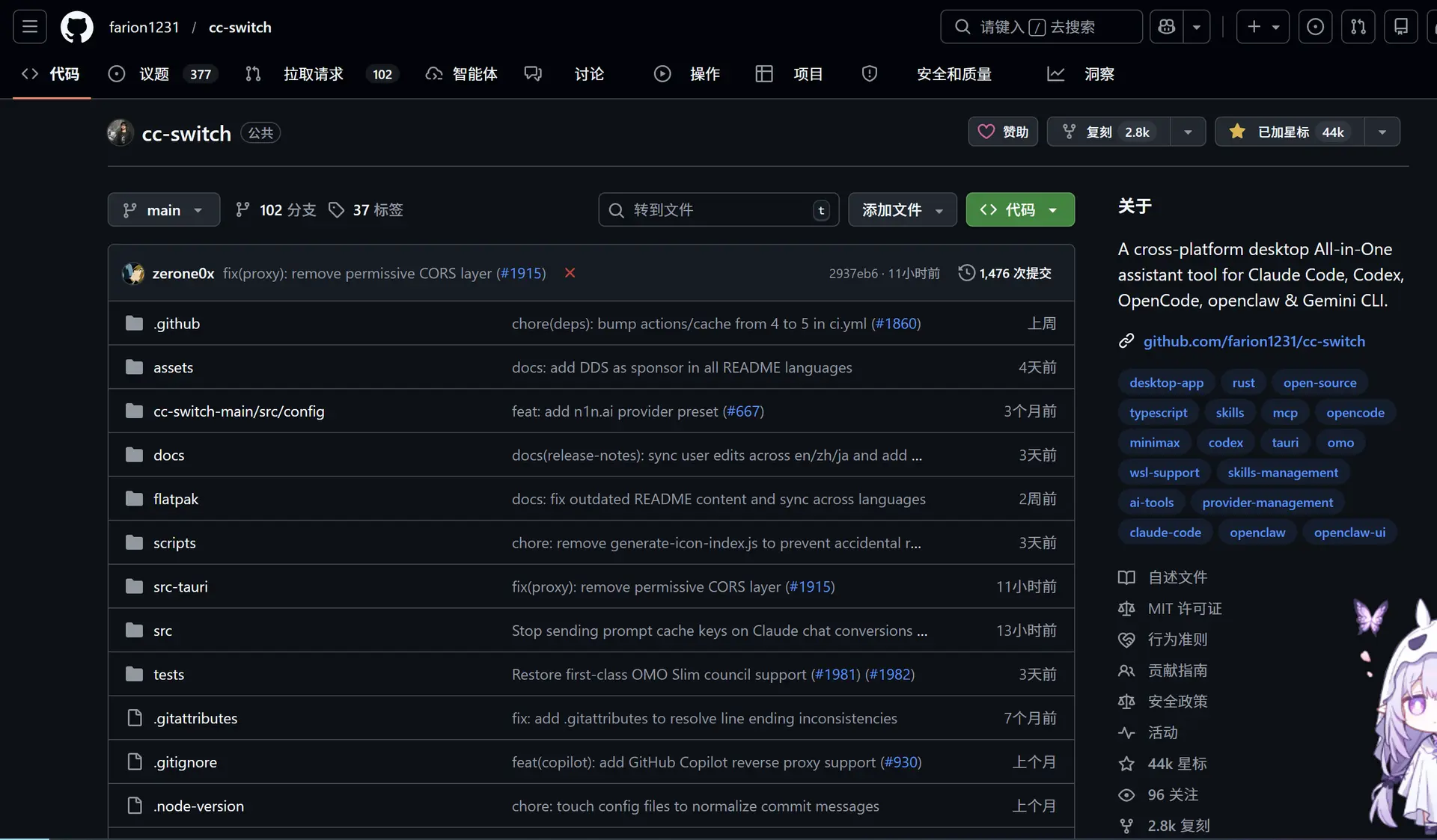
Task: Switch to the 议题 issues tab
Action: point(162,73)
